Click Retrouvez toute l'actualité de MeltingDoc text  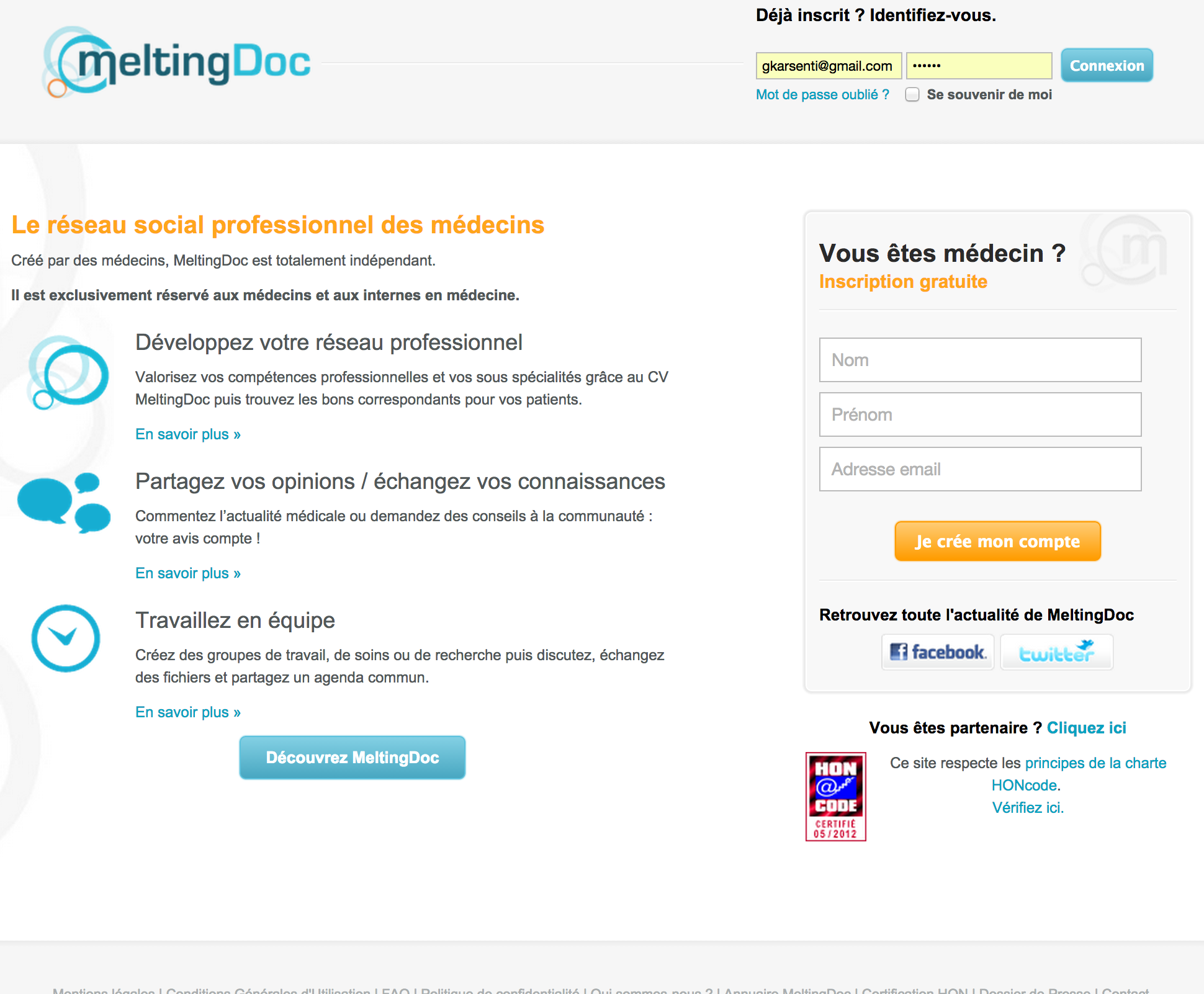(976, 615)
